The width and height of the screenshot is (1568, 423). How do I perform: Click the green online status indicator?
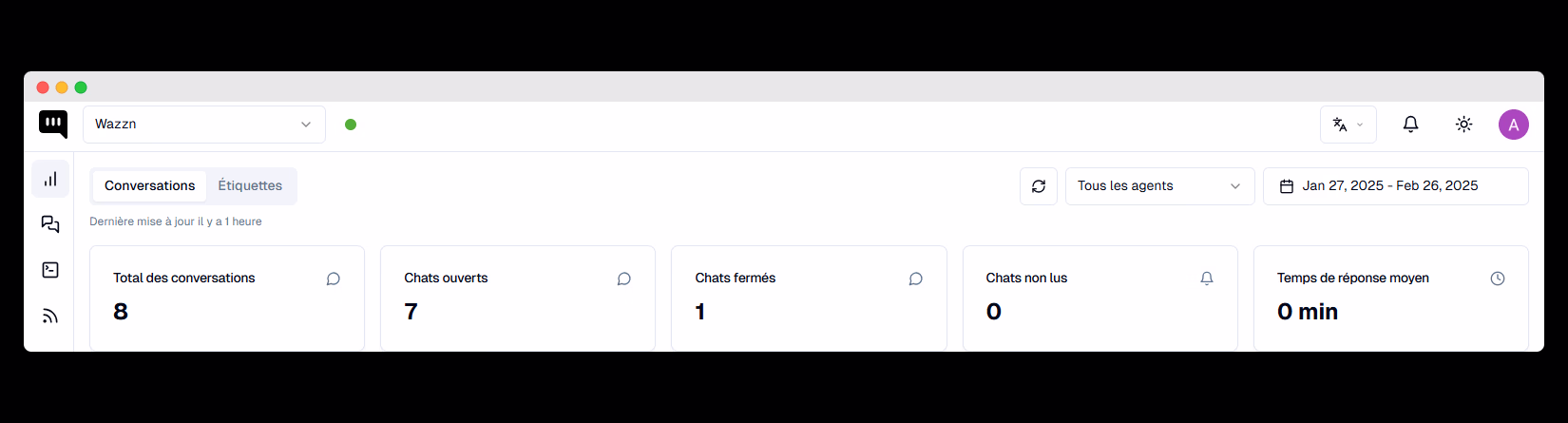click(x=351, y=125)
